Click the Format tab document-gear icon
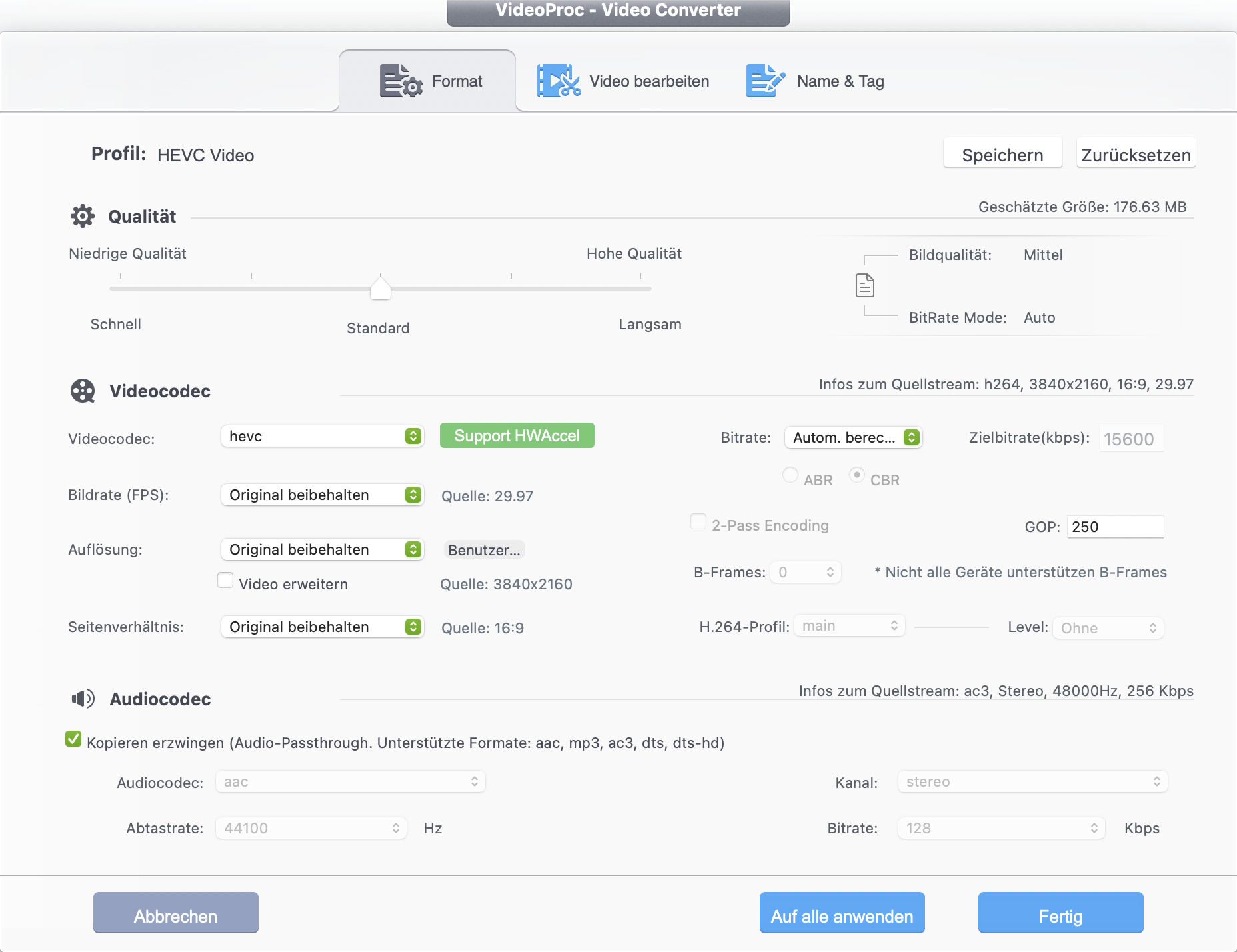The height and width of the screenshot is (952, 1237). (x=401, y=81)
